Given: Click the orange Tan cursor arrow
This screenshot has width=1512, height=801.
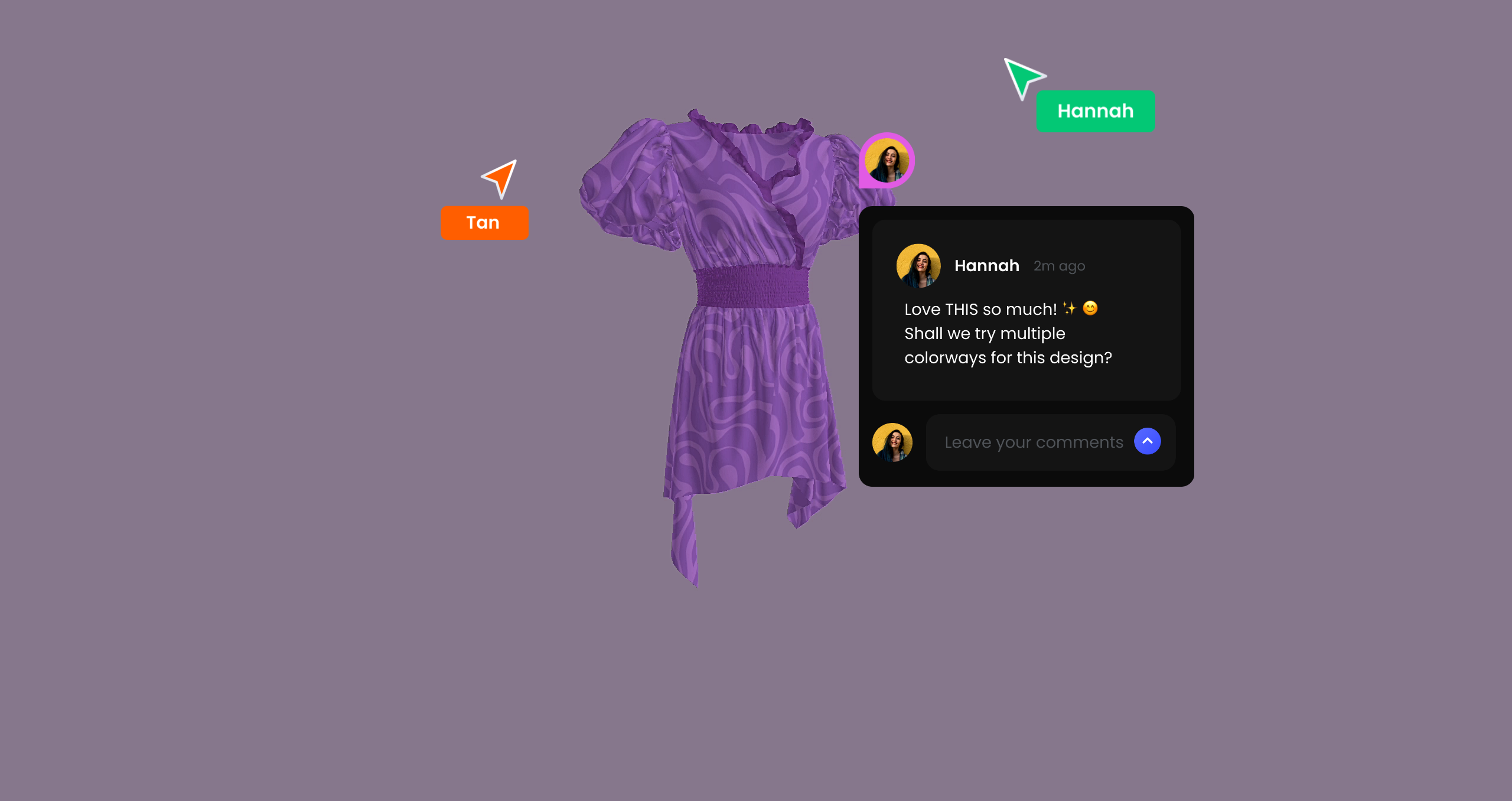Looking at the screenshot, I should point(501,178).
